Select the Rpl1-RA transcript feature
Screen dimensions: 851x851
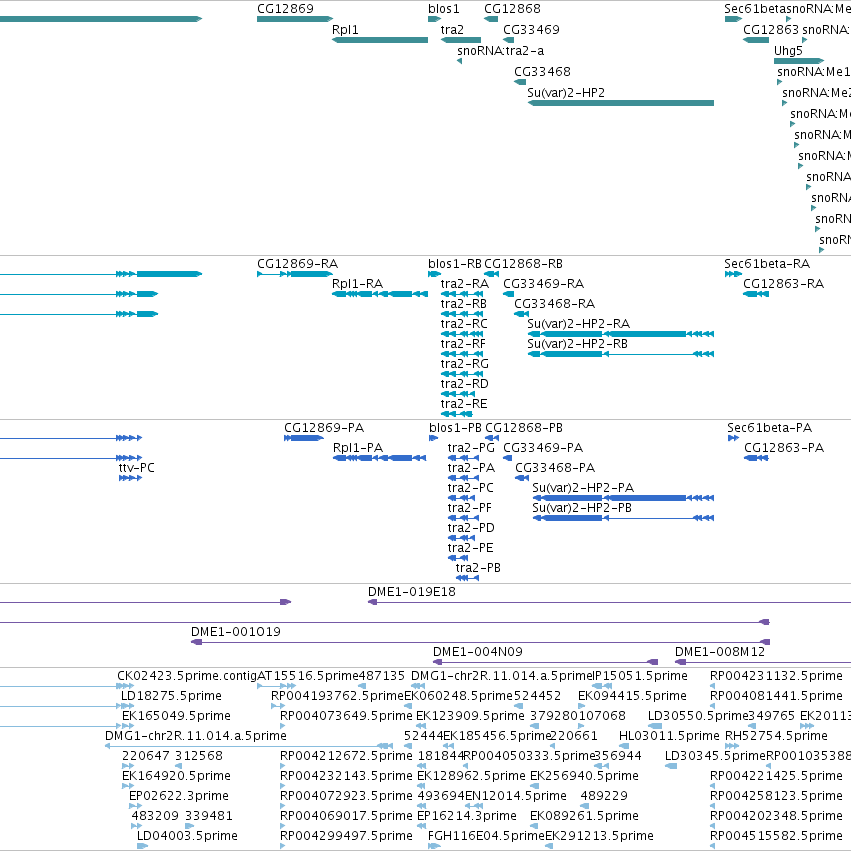(x=380, y=294)
